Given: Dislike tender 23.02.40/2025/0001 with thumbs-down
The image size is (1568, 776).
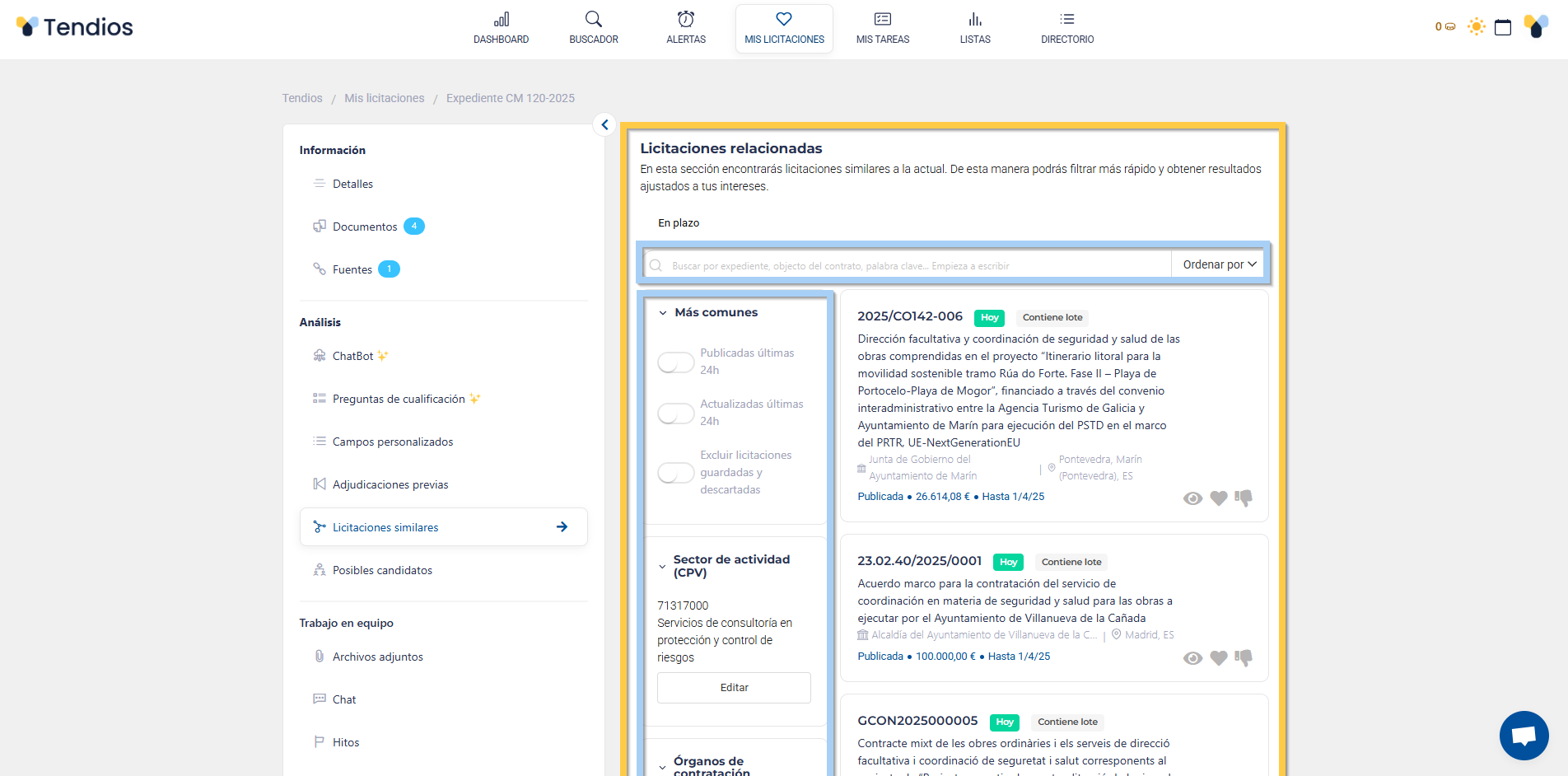Looking at the screenshot, I should point(1244,658).
